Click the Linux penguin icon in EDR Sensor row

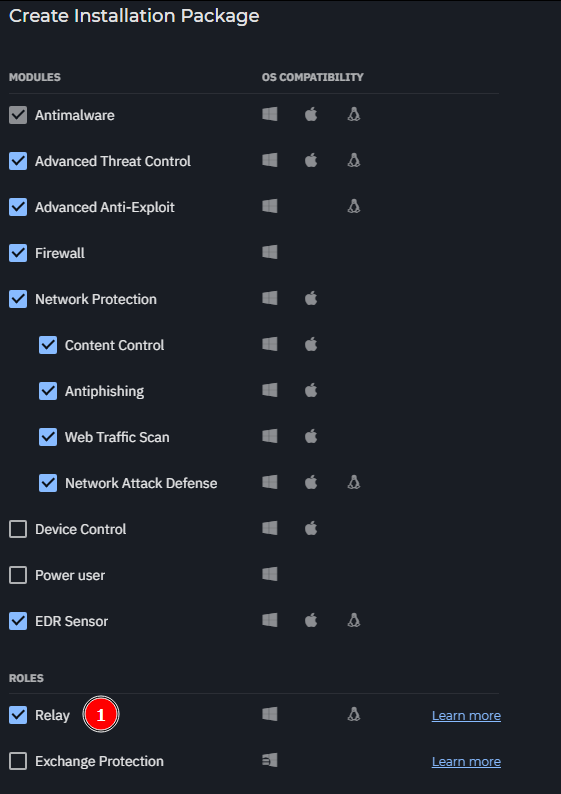click(x=353, y=620)
